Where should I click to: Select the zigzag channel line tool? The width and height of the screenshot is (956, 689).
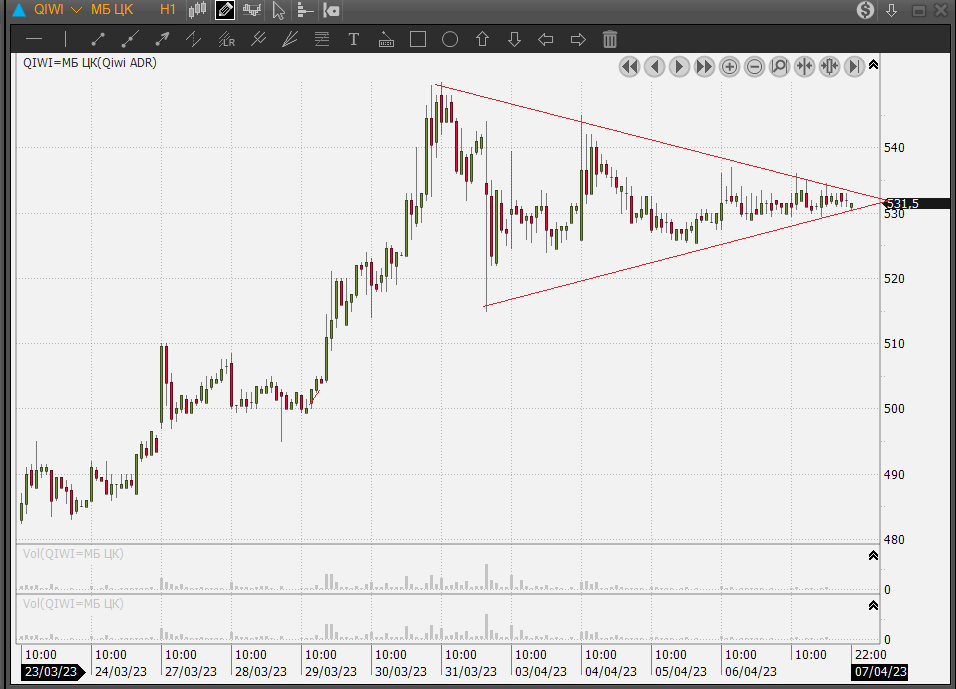tap(194, 40)
